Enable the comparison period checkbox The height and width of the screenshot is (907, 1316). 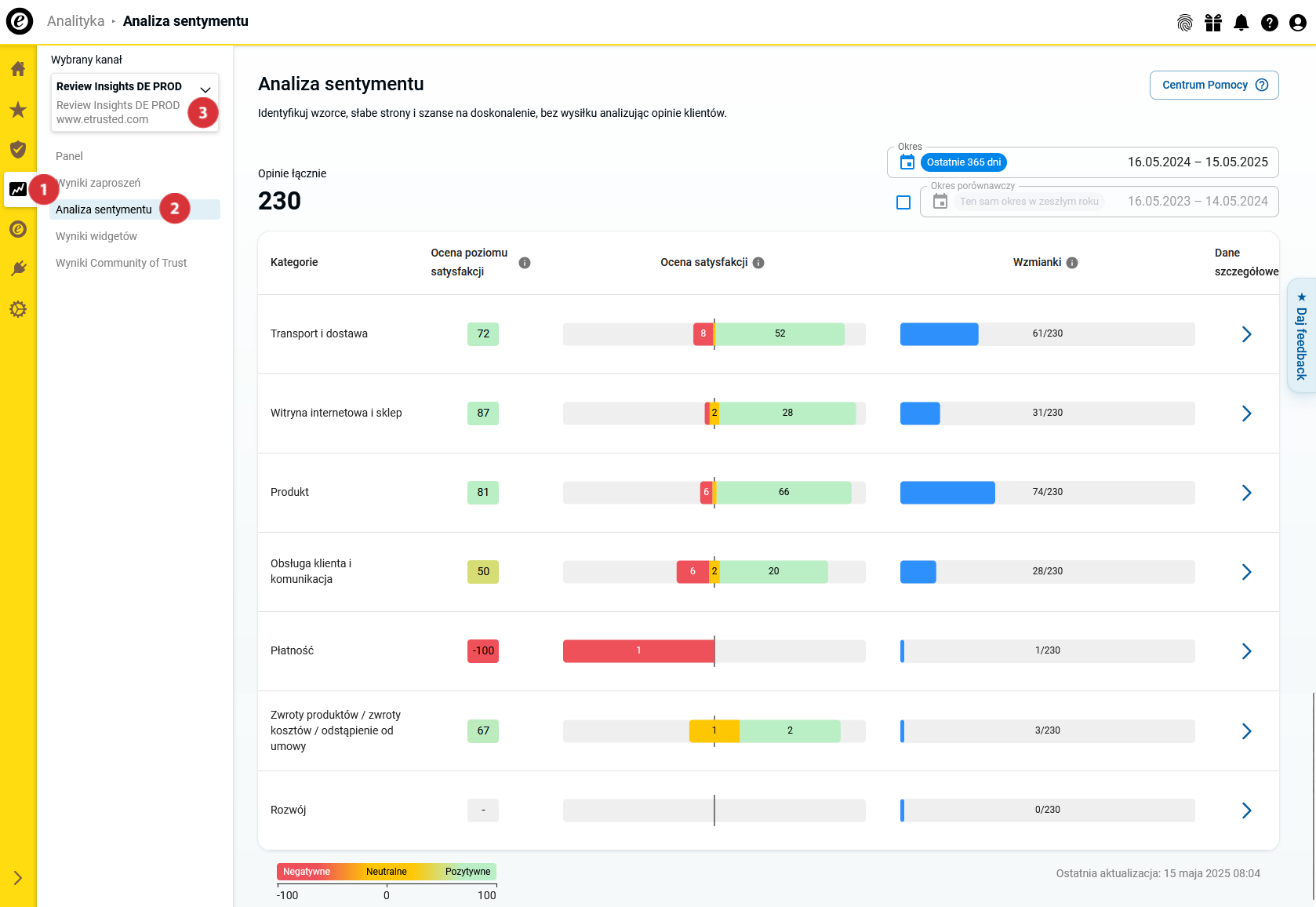903,202
